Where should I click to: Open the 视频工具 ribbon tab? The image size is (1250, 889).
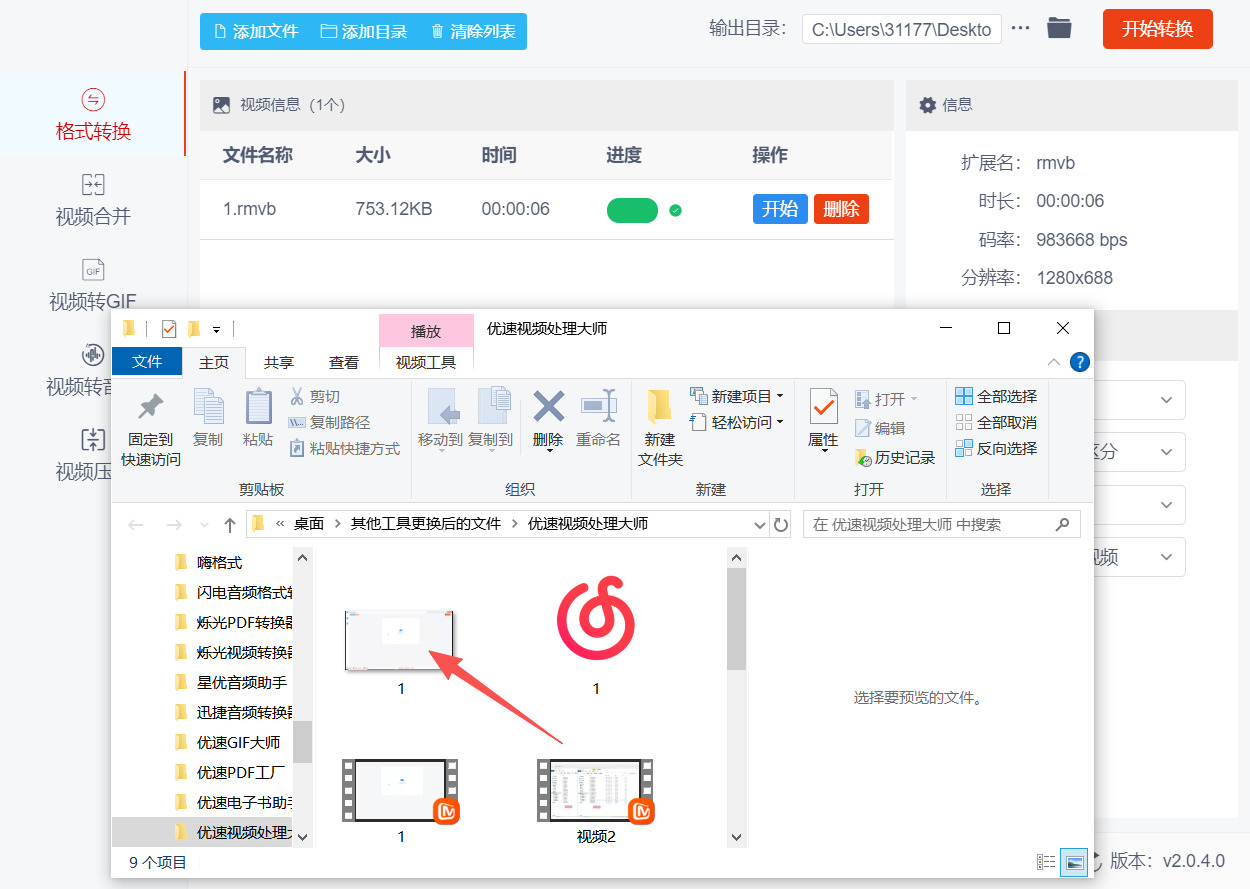click(x=426, y=362)
